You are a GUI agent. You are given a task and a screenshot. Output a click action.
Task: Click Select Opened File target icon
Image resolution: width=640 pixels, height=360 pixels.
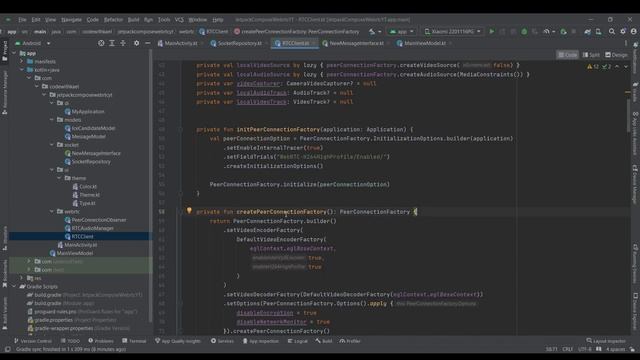coord(101,43)
